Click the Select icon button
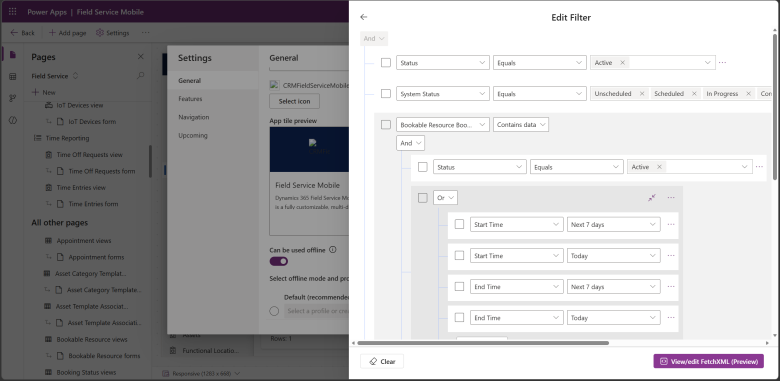The image size is (780, 381). tap(294, 101)
